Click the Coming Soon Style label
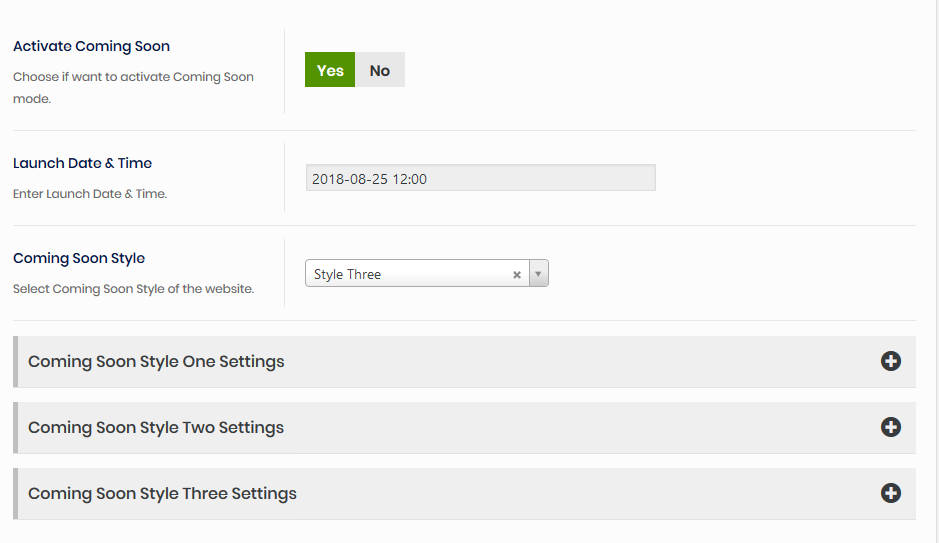 [x=79, y=258]
